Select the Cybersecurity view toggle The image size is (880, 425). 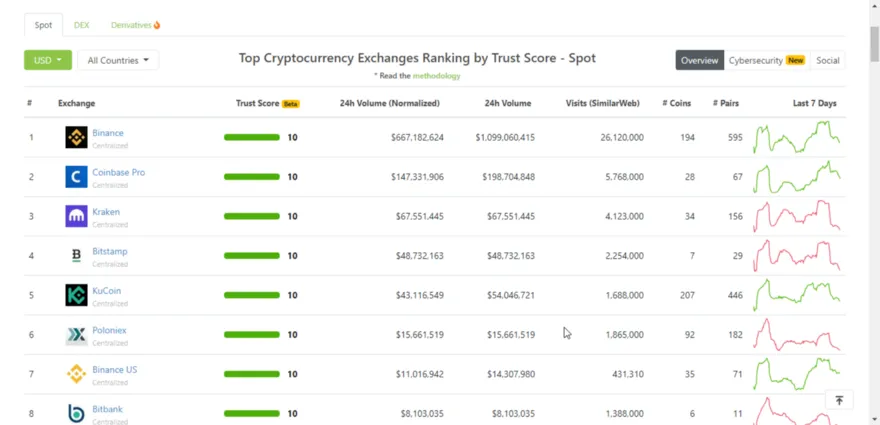[767, 60]
